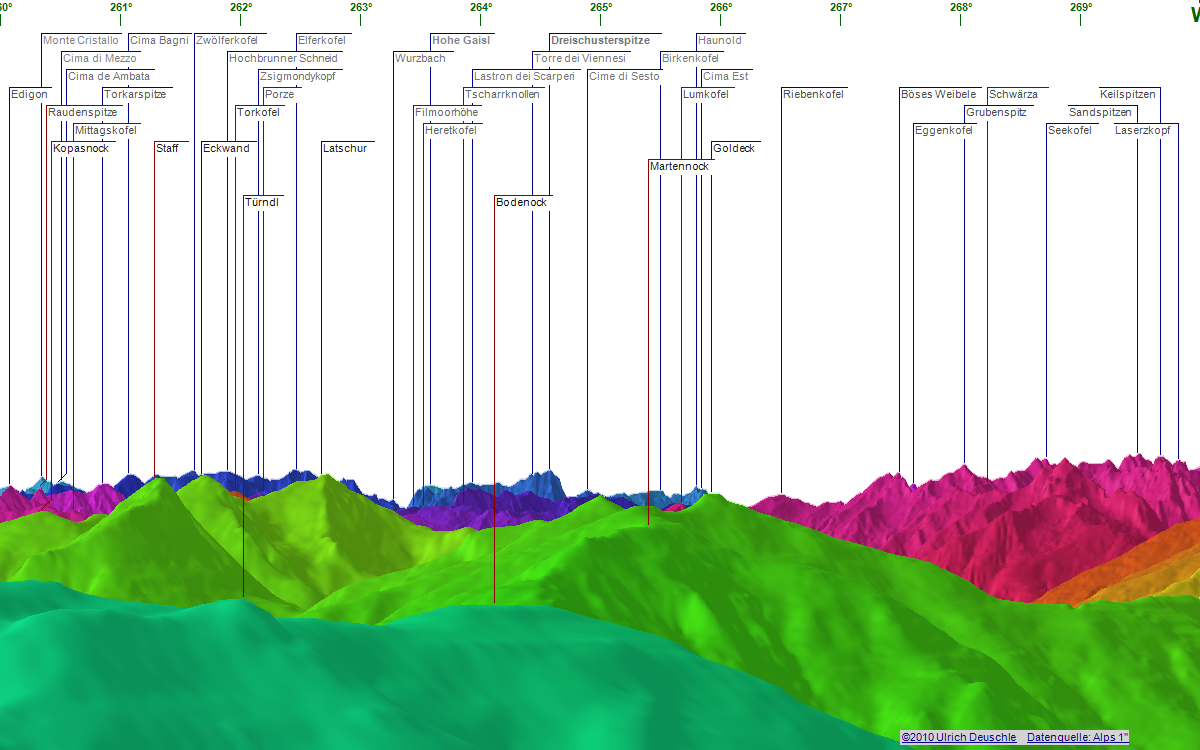The image size is (1200, 750).
Task: Select the Türndl peak label
Action: [x=262, y=203]
